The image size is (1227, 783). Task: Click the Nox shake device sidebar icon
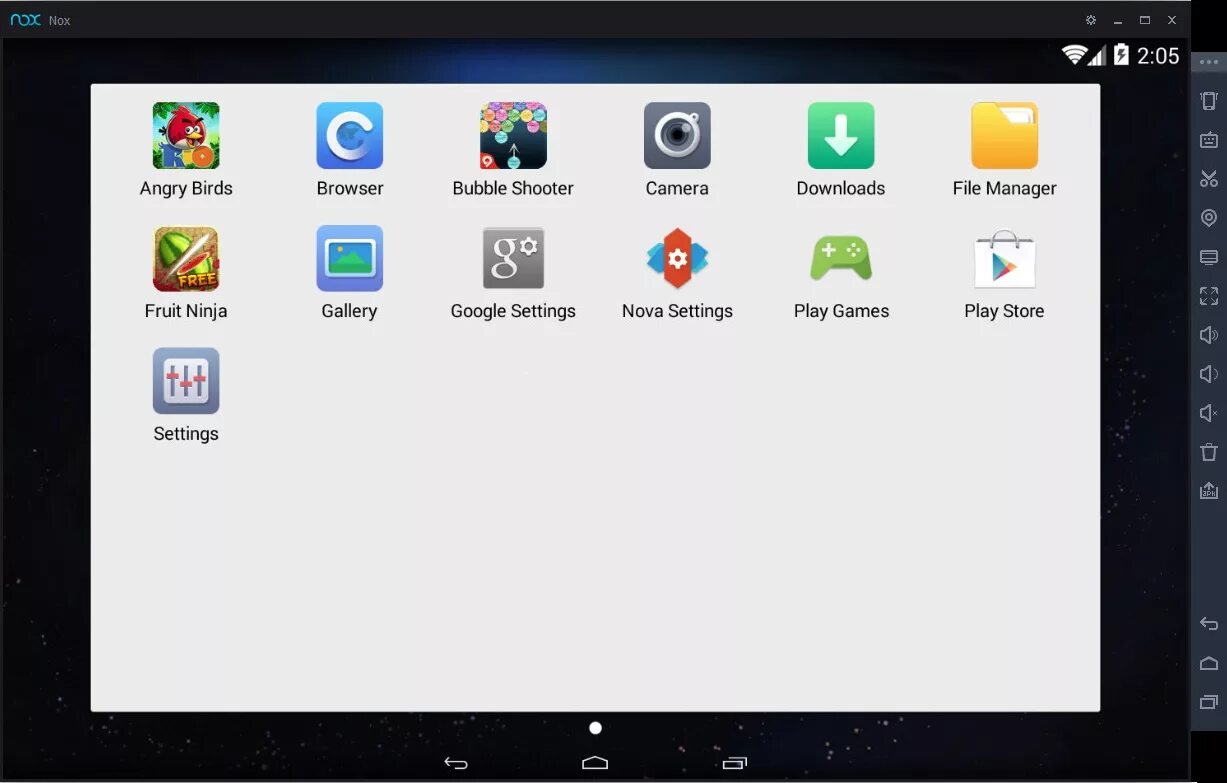pos(1209,100)
